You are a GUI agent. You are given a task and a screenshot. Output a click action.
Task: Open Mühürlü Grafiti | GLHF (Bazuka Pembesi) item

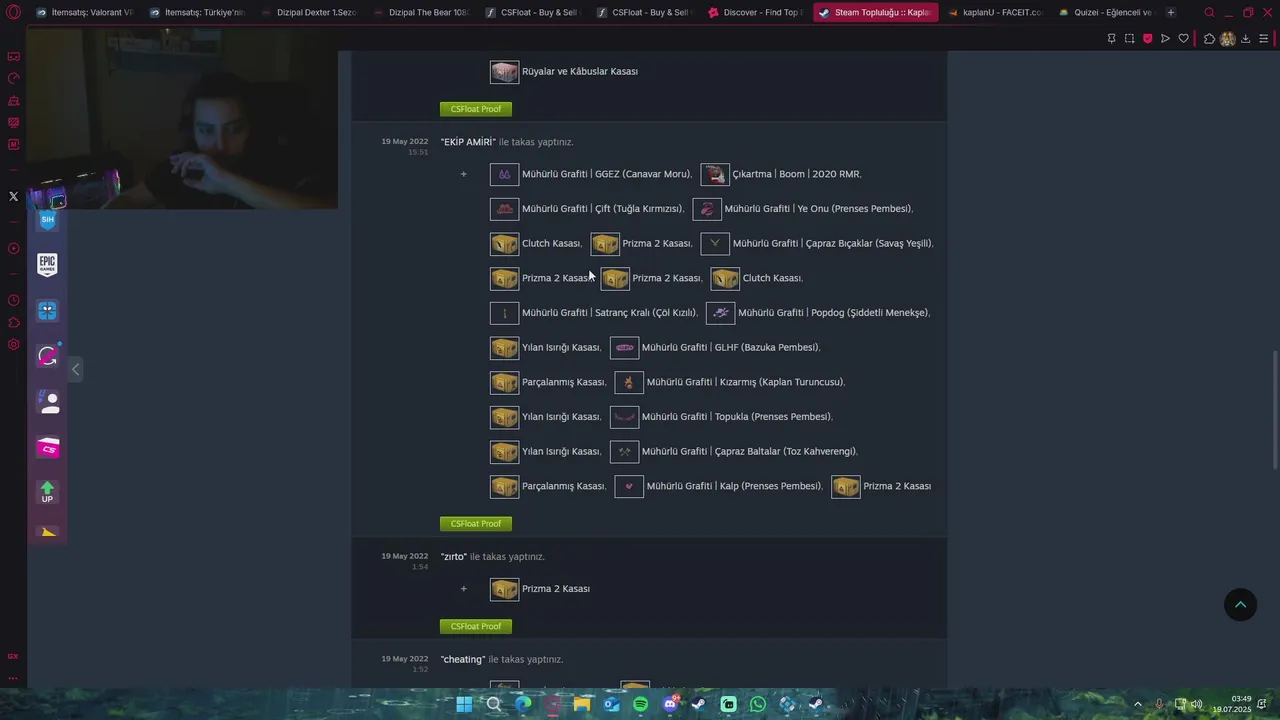(x=730, y=347)
